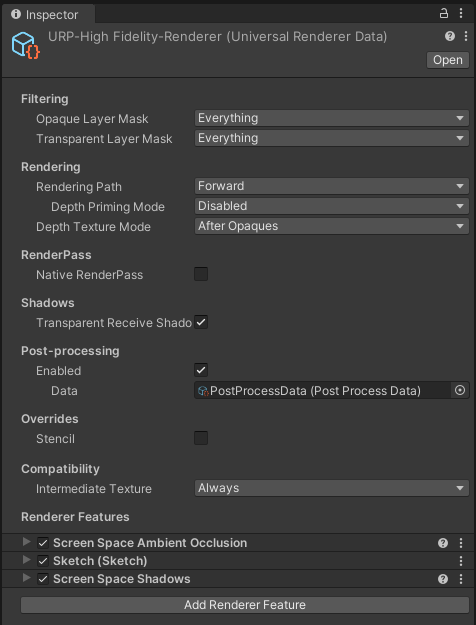
Task: Click the Compatibility section header
Action: pos(61,469)
